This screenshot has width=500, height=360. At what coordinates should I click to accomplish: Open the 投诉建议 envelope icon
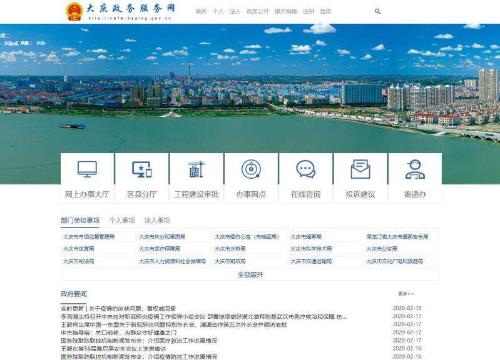(x=360, y=169)
